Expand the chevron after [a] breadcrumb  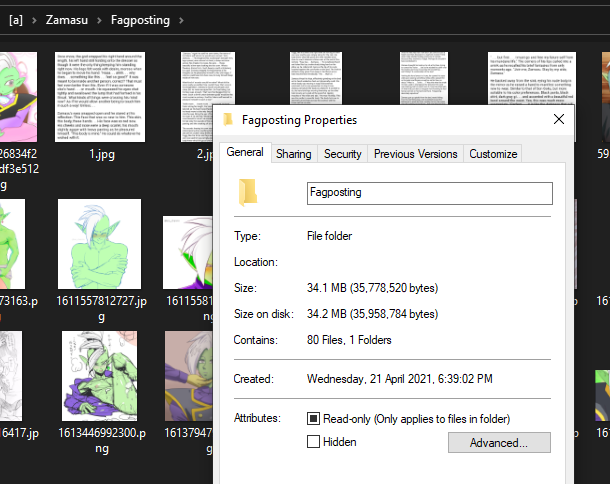click(x=34, y=20)
